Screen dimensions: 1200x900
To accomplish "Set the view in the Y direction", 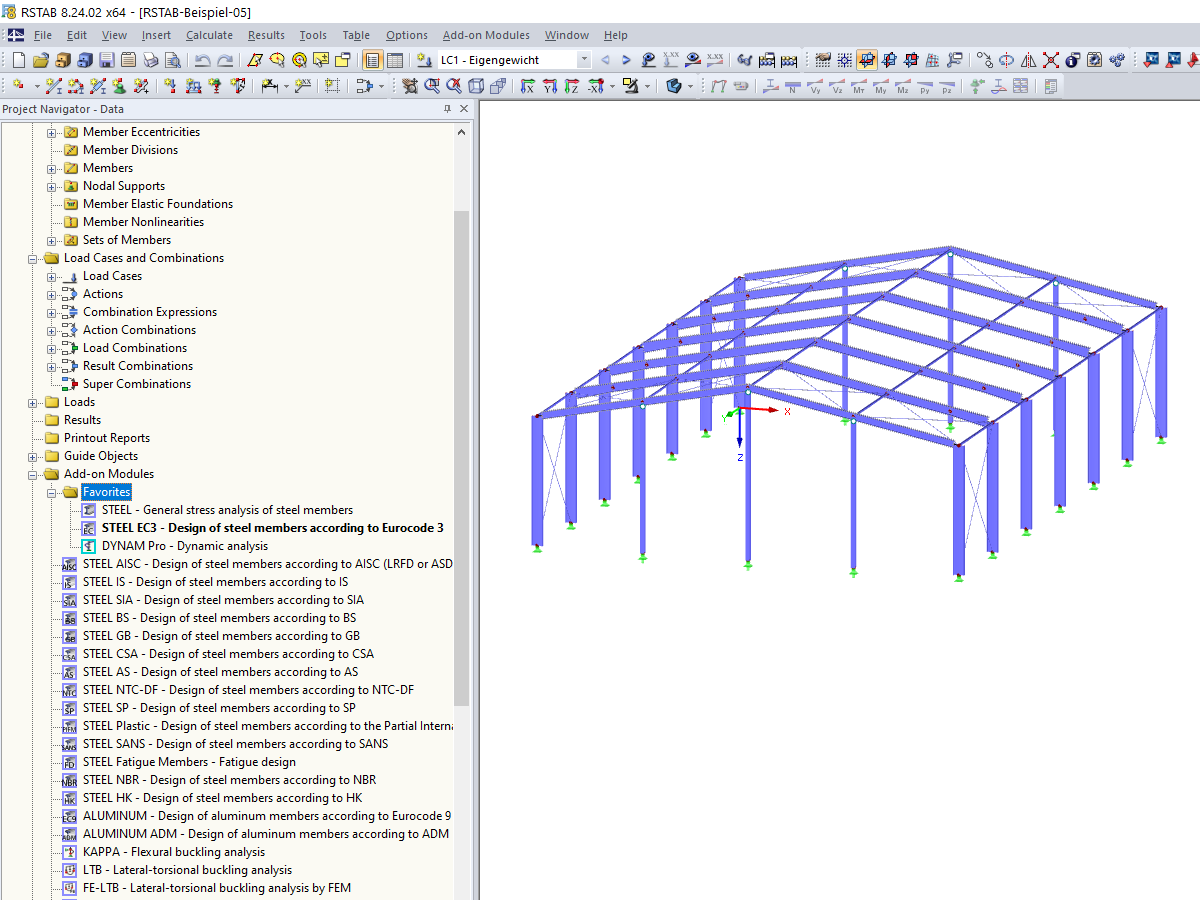I will (549, 87).
